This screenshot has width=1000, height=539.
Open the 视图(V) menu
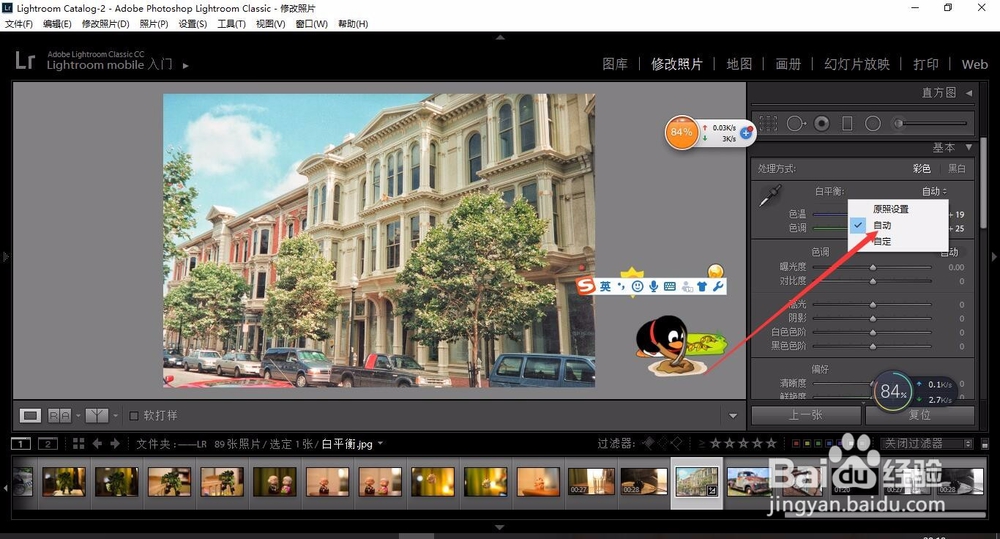pyautogui.click(x=270, y=24)
